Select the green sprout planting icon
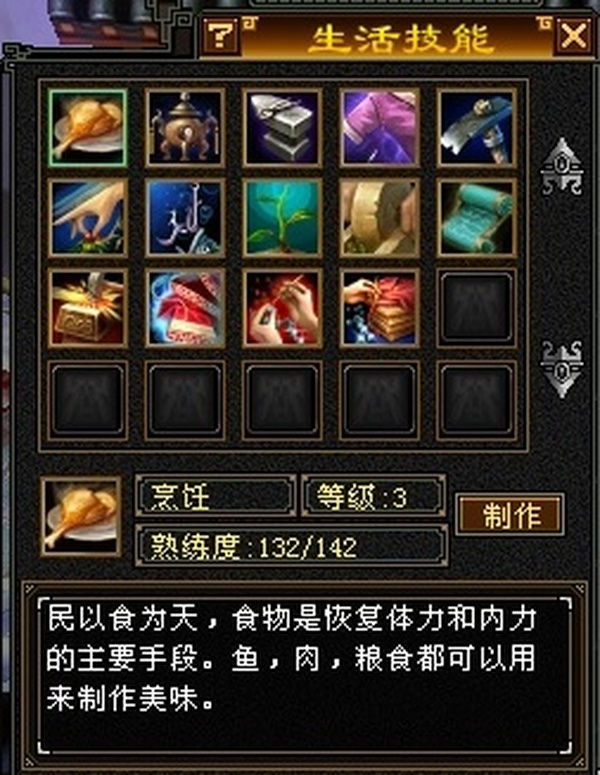600x775 pixels. click(x=282, y=218)
